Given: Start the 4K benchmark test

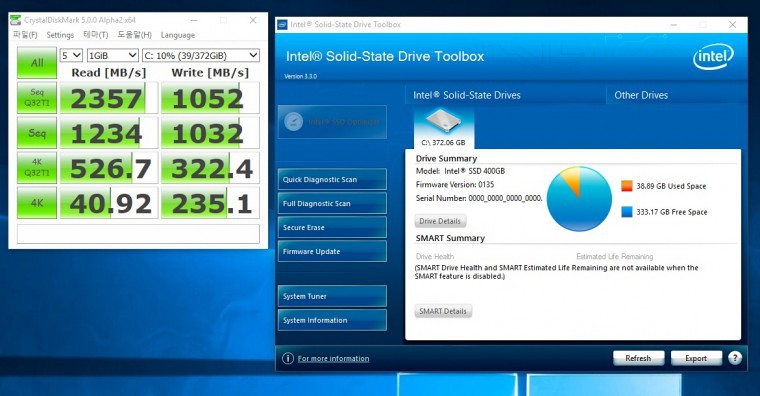Looking at the screenshot, I should coord(37,203).
